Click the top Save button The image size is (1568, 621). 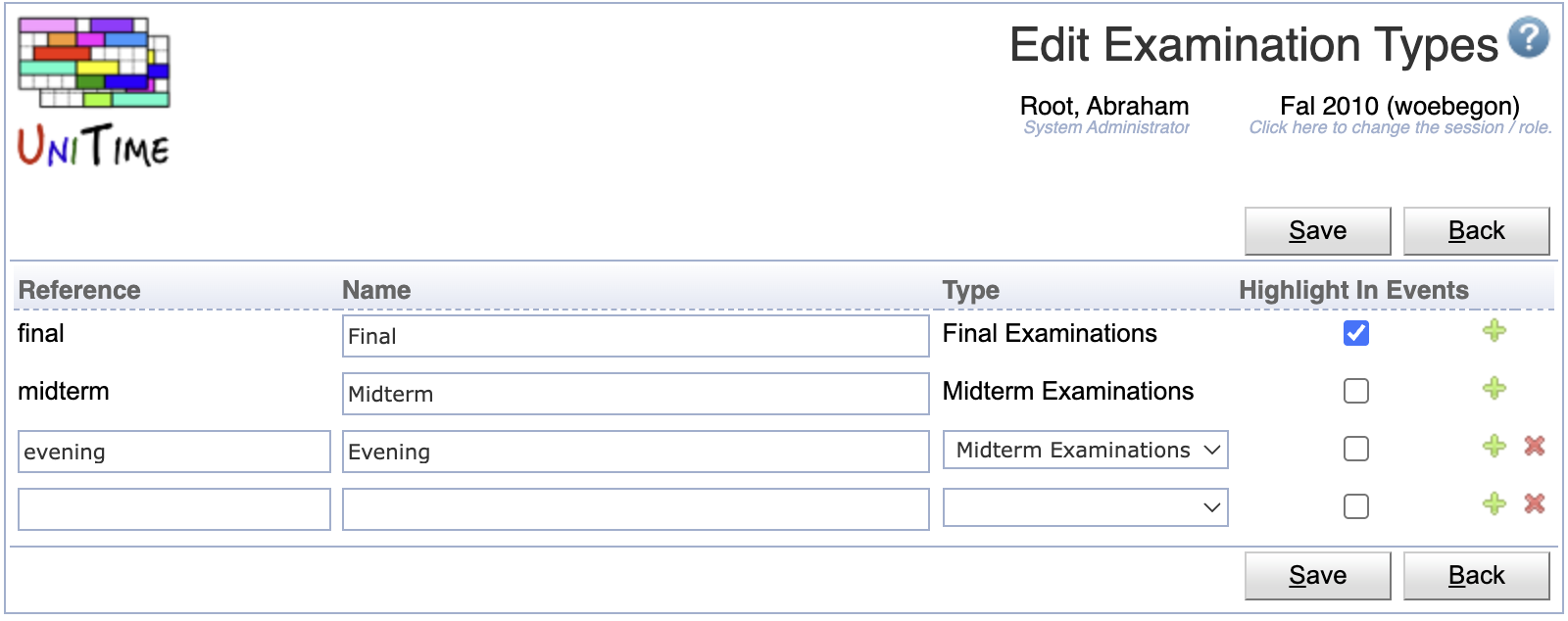[x=1317, y=231]
